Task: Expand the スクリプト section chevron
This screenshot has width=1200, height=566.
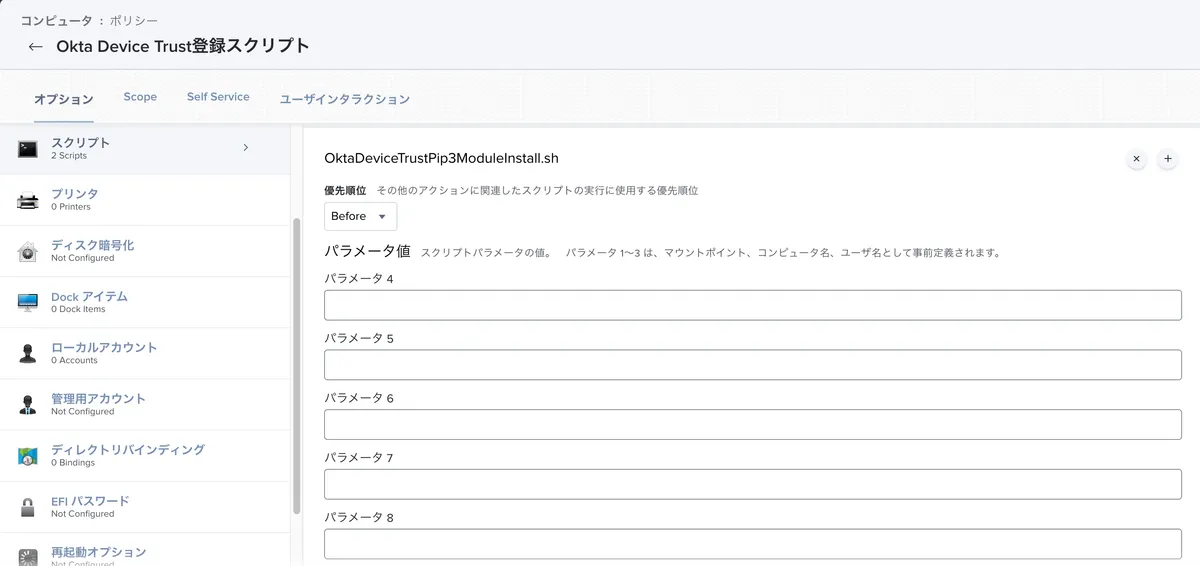Action: click(x=246, y=148)
